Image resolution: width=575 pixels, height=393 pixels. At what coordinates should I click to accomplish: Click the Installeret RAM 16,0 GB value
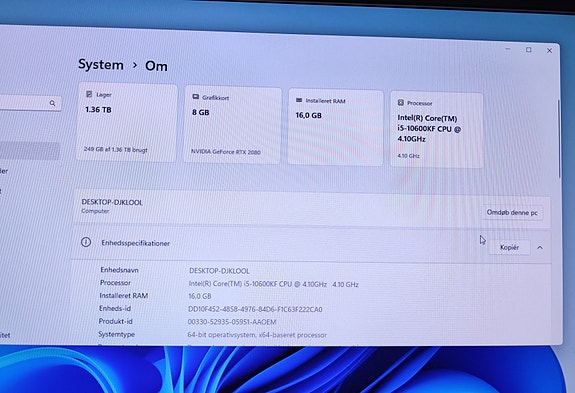tap(200, 296)
